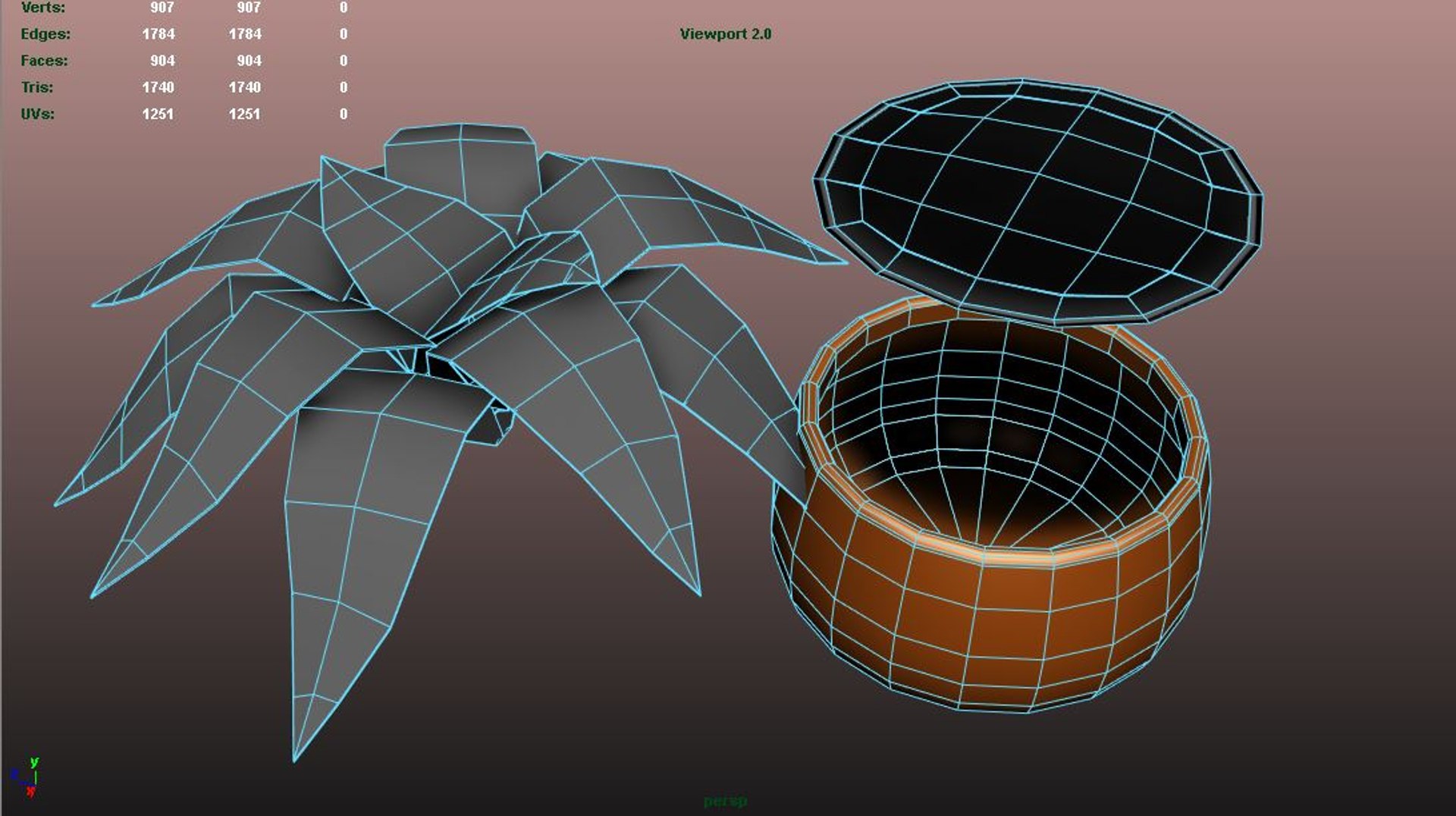Click the view axis gizmo
The image size is (1456, 816).
(26, 777)
